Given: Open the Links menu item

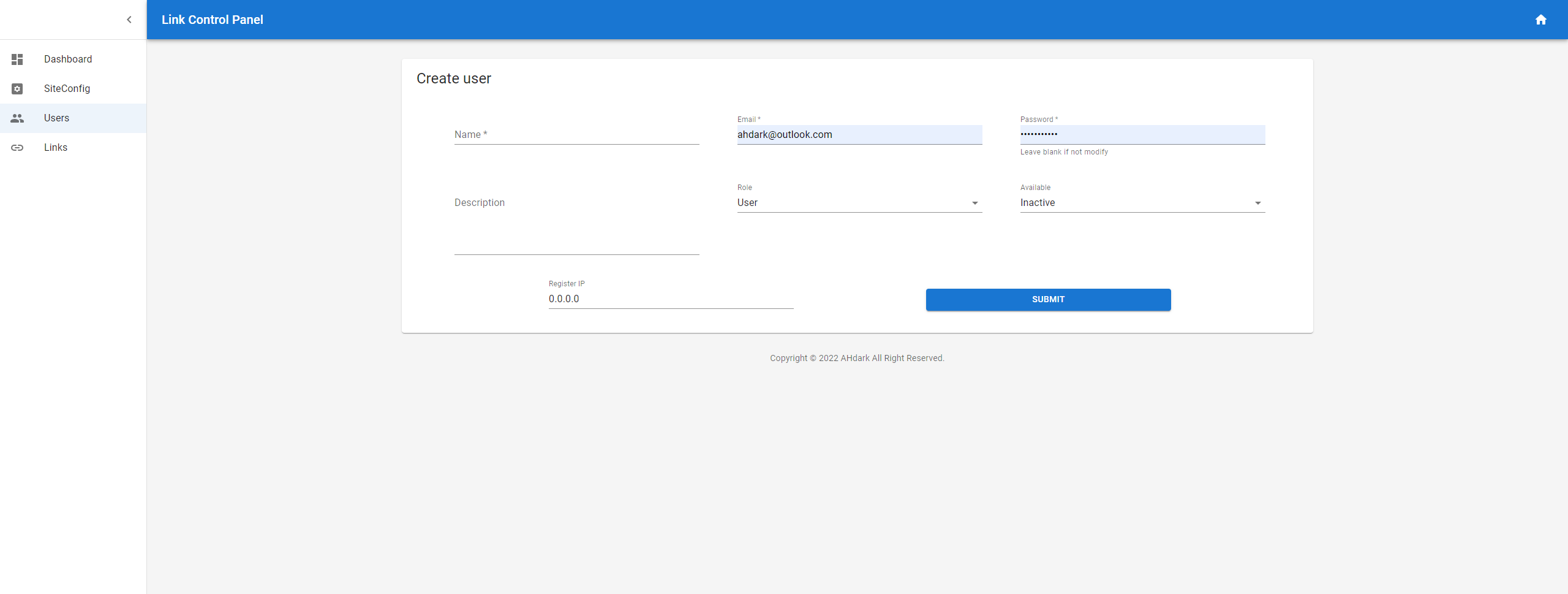Looking at the screenshot, I should [x=73, y=148].
